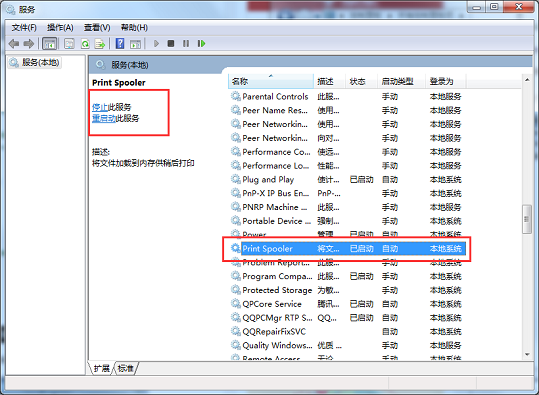Viewport: 539px width, 395px height.
Task: Click 自动 startup type of QQRepairFixSVC
Action: [390, 332]
